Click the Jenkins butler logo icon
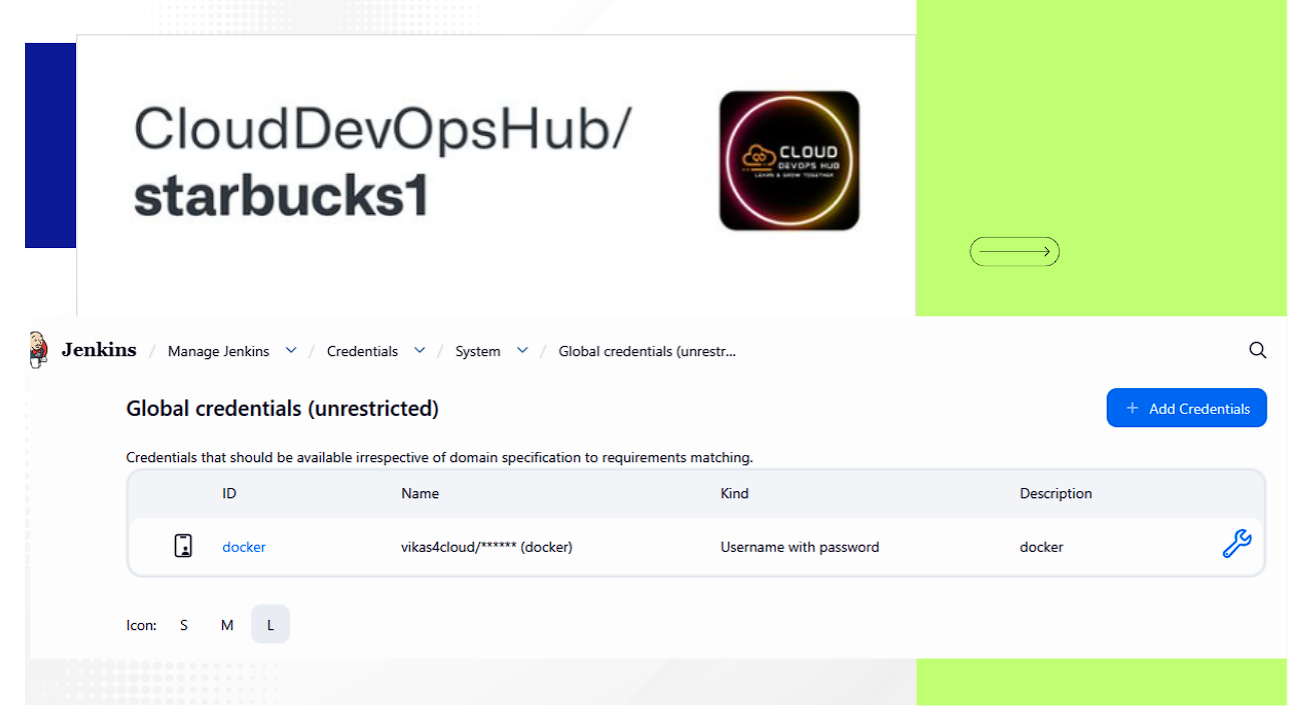This screenshot has height=718, width=1309. coord(39,349)
